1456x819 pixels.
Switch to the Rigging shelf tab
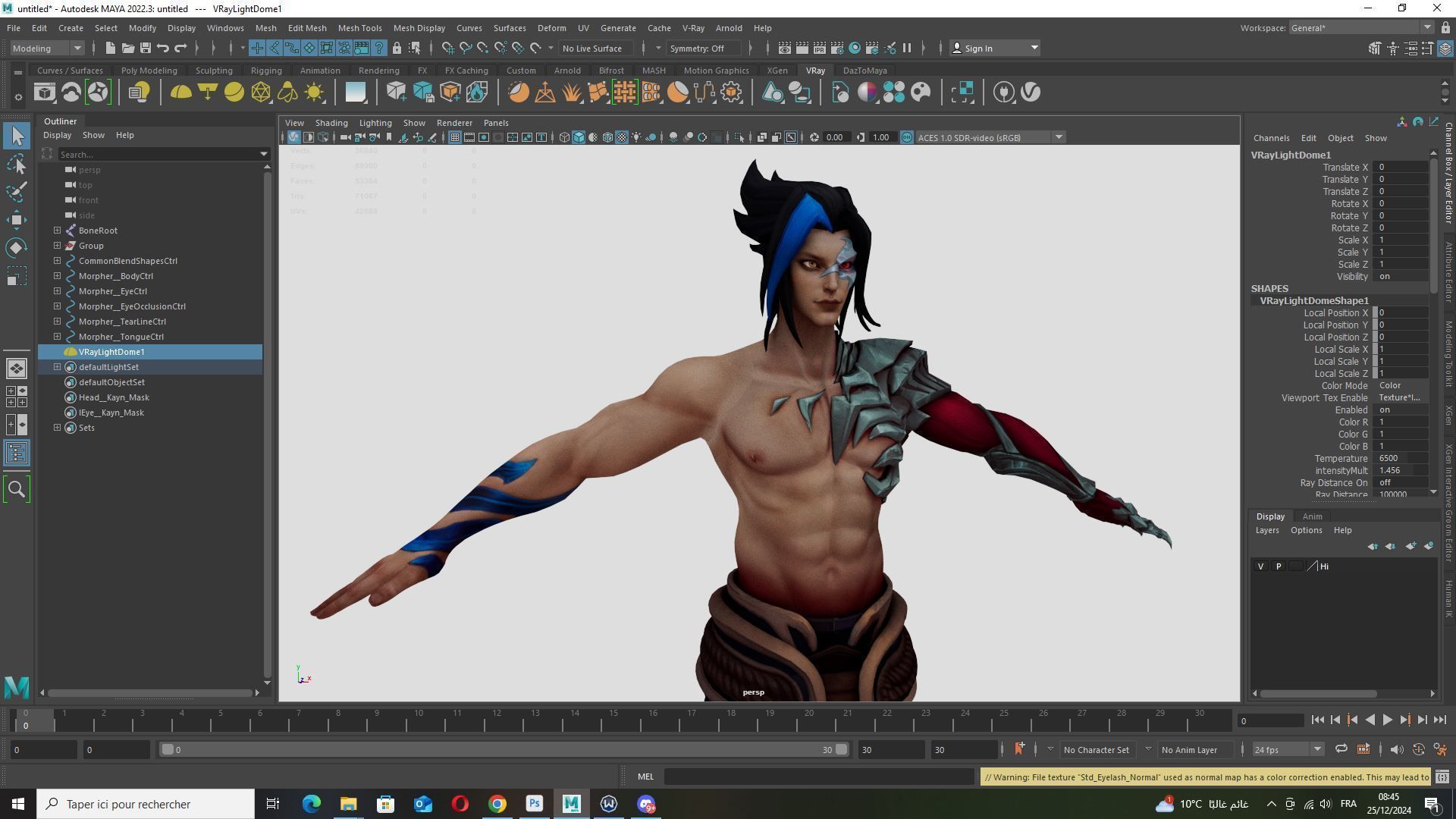point(266,71)
